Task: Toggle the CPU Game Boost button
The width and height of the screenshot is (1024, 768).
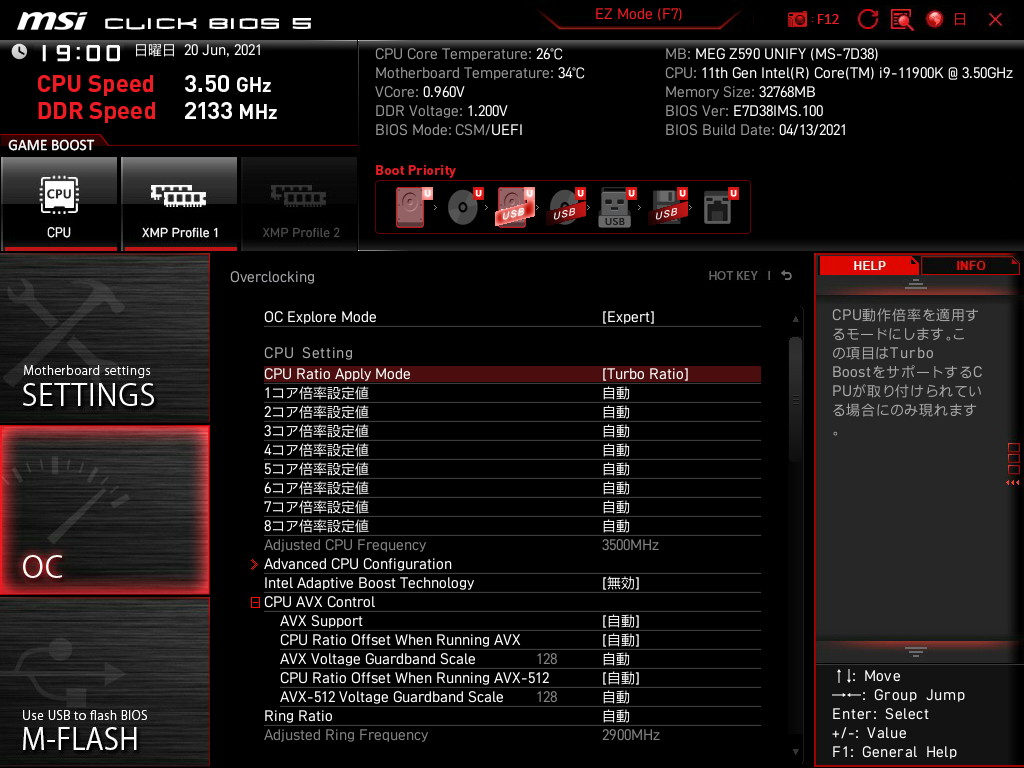Action: click(x=59, y=204)
